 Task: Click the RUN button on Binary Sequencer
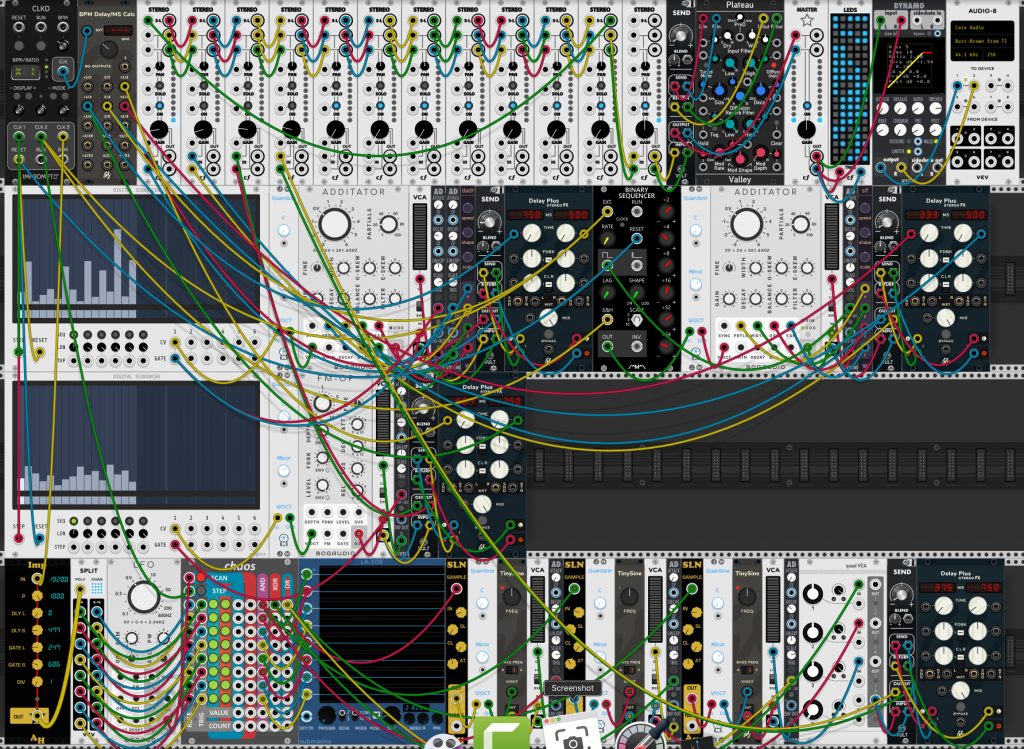click(636, 213)
